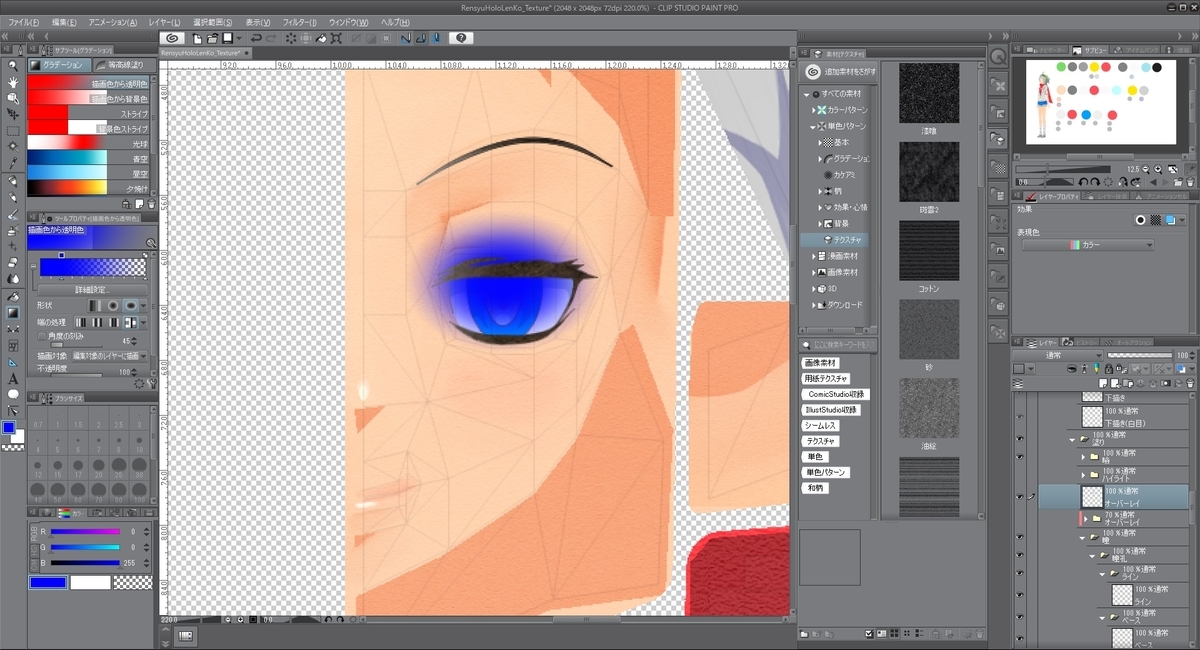This screenshot has height=650, width=1200.
Task: Open CLIP STUDIO via the spiral icon
Action: pos(172,38)
